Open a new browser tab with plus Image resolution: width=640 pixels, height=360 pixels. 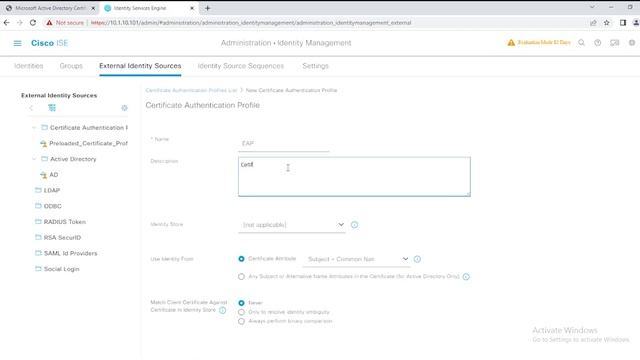(207, 8)
